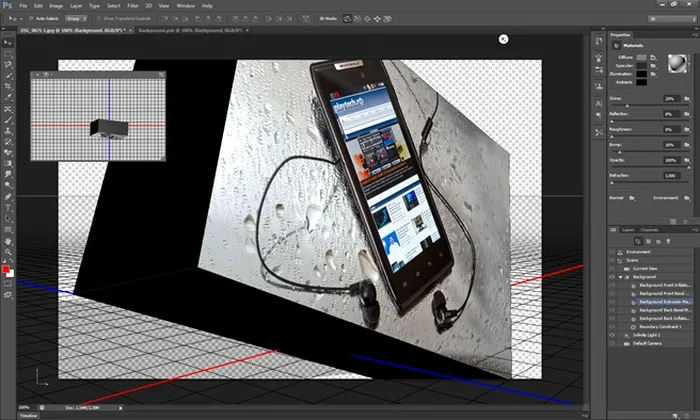Select the Crop tool

[8, 87]
